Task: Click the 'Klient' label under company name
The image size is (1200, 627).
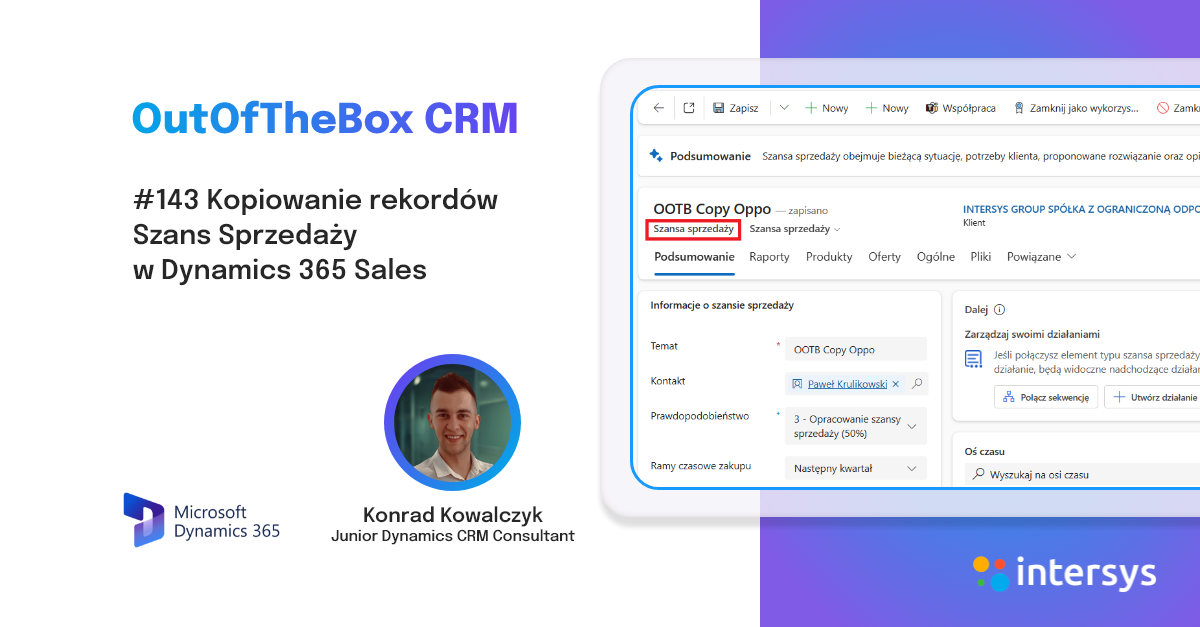Action: [974, 223]
